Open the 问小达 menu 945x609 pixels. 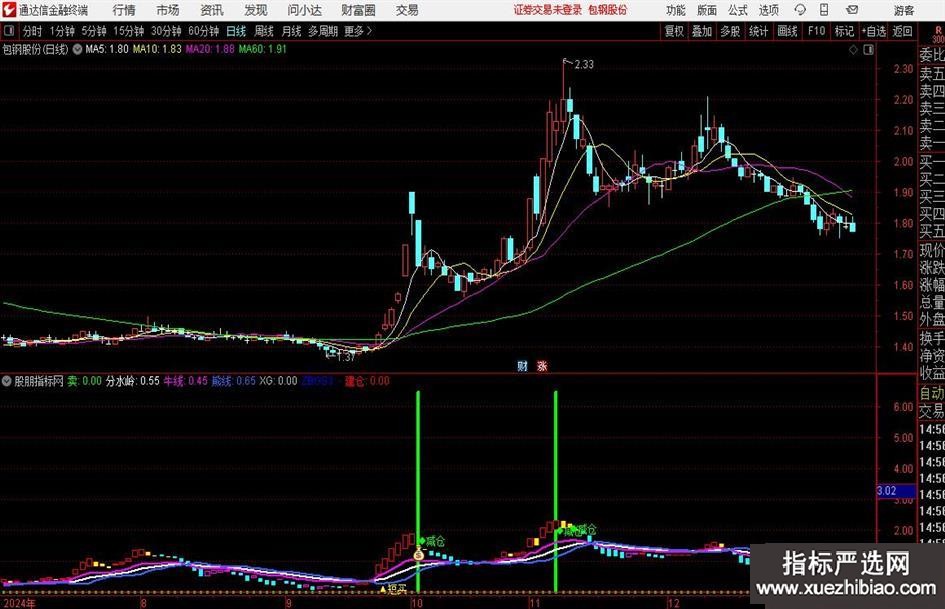point(304,10)
